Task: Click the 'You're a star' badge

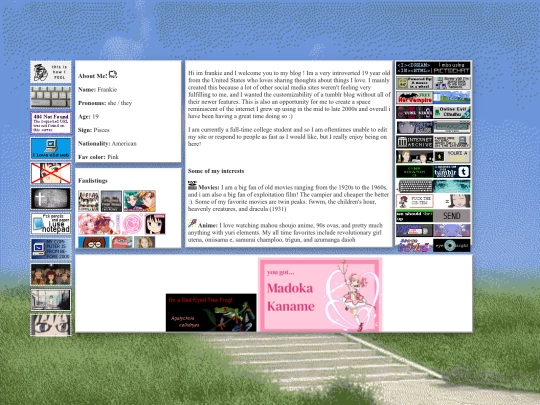Action: coord(452,157)
